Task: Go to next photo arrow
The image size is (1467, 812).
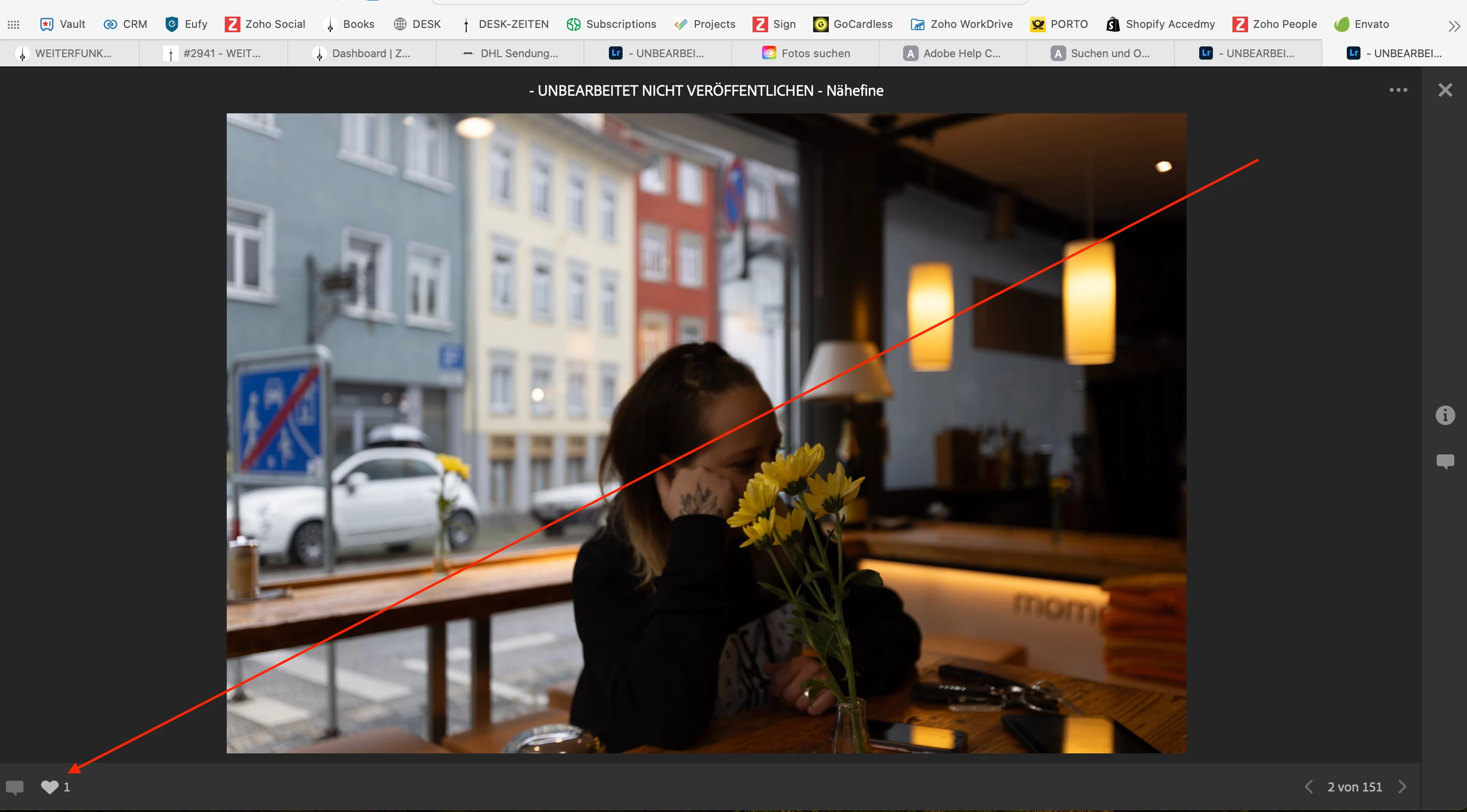Action: point(1402,787)
